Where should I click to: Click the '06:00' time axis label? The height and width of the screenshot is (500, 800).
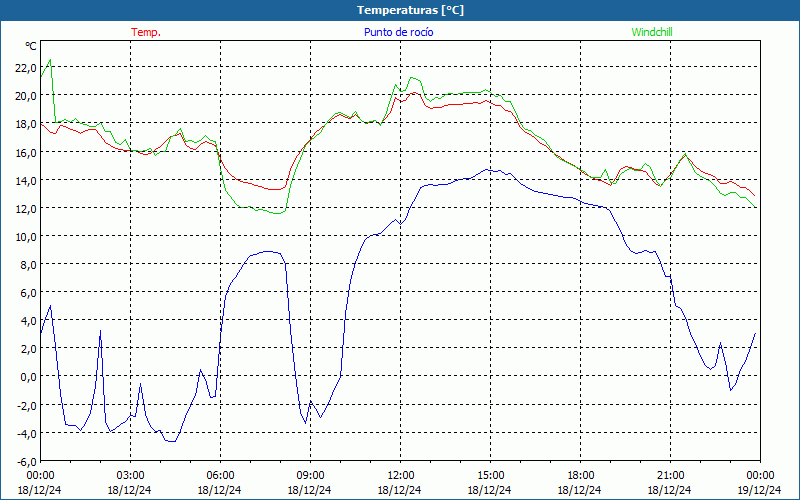tap(220, 475)
